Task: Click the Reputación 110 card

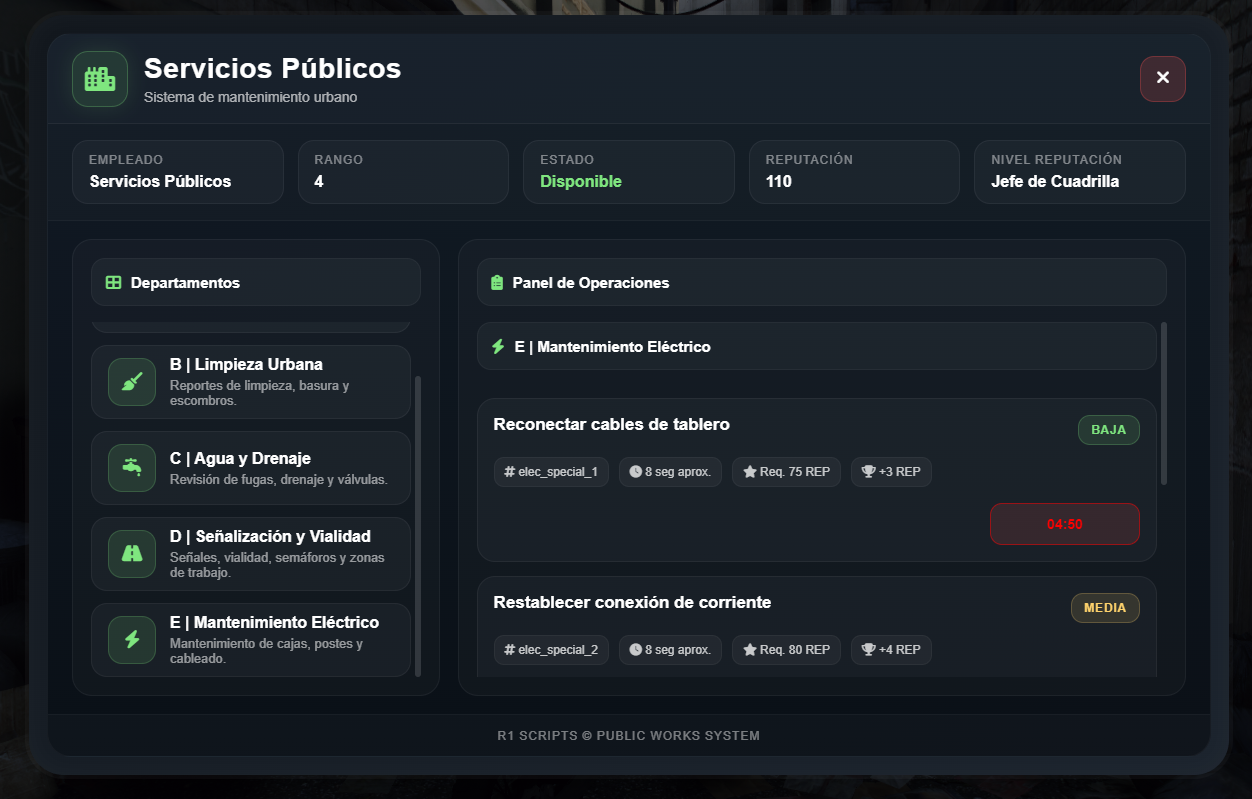Action: pyautogui.click(x=855, y=172)
